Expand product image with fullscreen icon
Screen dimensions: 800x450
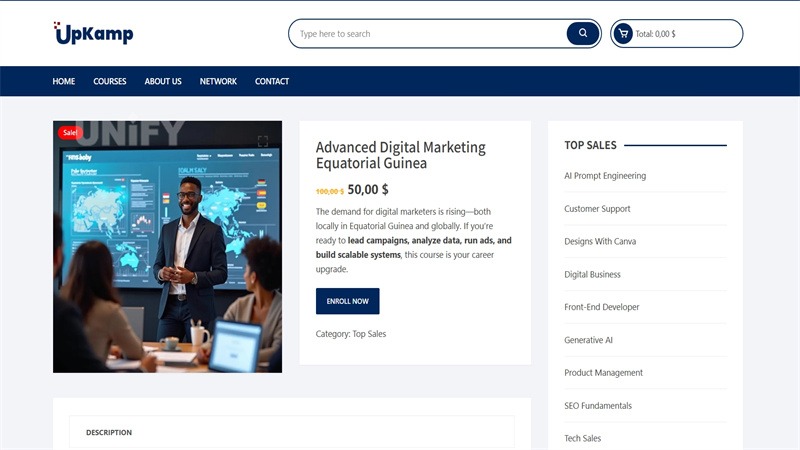263,141
